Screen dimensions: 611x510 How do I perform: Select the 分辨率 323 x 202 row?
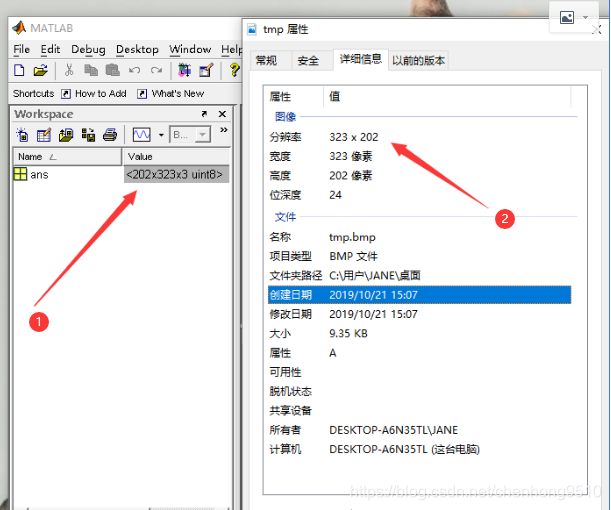point(420,137)
